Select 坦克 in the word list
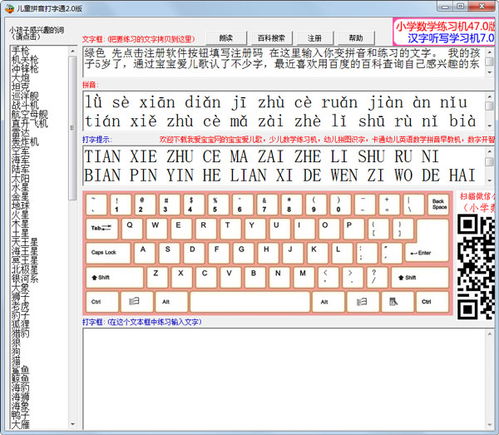499x435 pixels. click(x=21, y=87)
